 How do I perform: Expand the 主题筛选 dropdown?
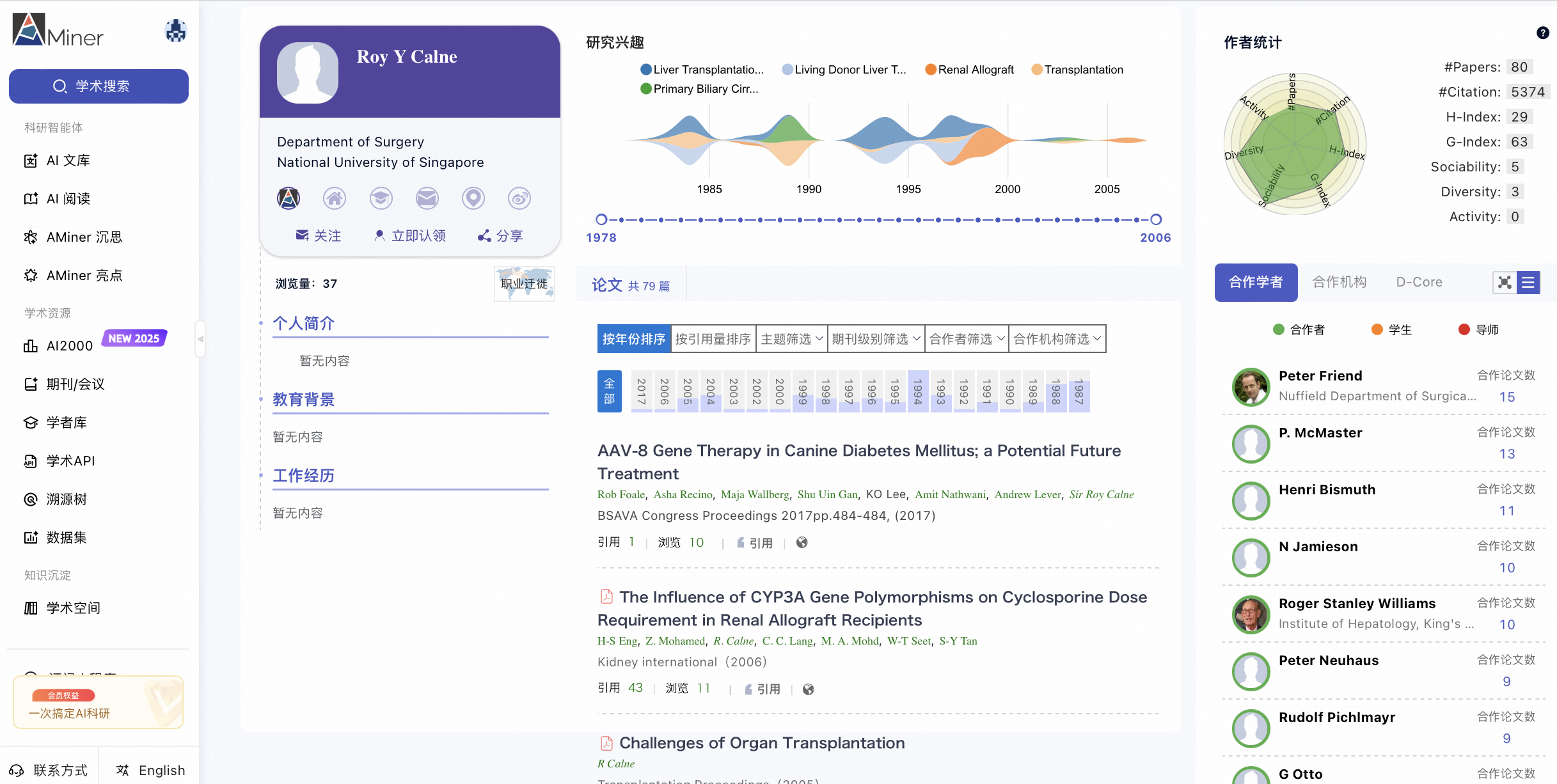791,339
